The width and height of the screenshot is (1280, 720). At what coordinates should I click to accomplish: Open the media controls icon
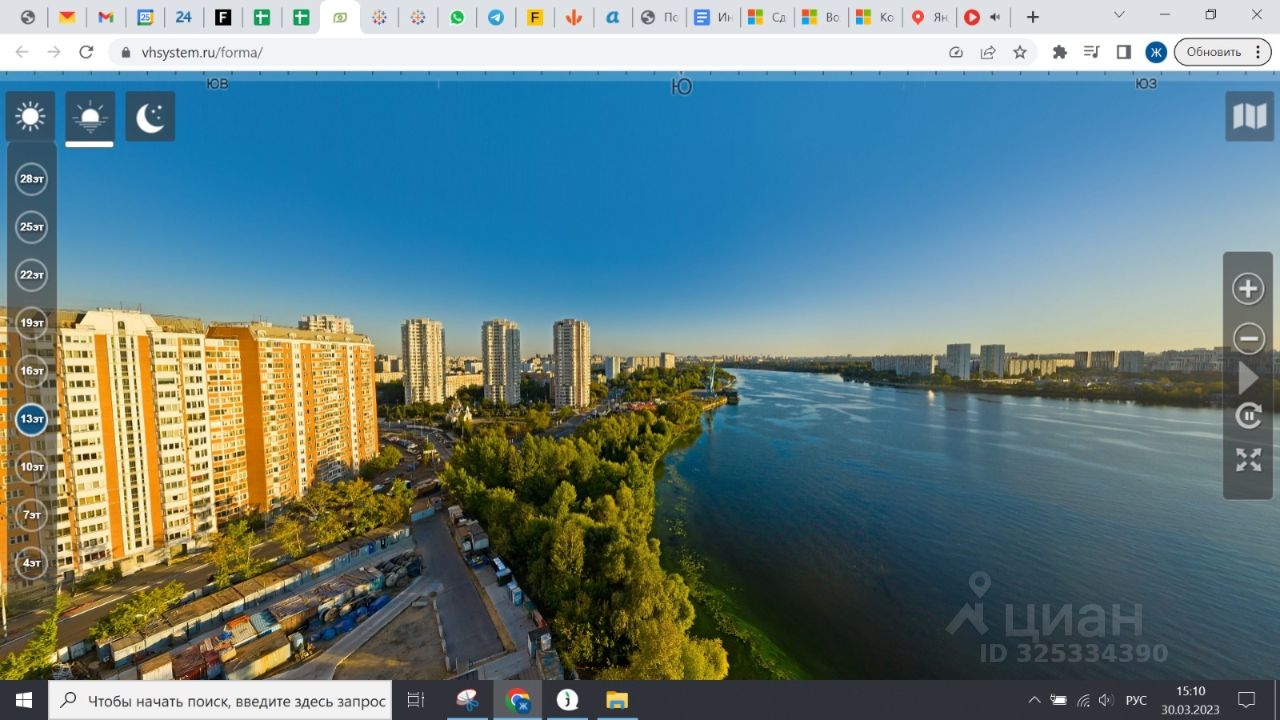point(1092,52)
